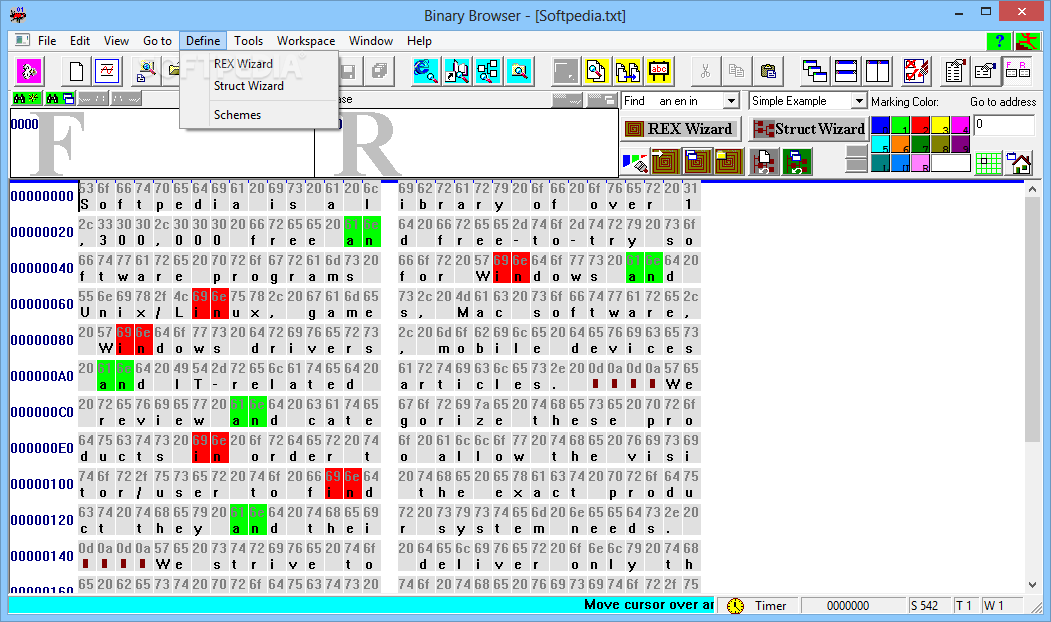Open the Edit menu
The image size is (1051, 622).
point(80,41)
